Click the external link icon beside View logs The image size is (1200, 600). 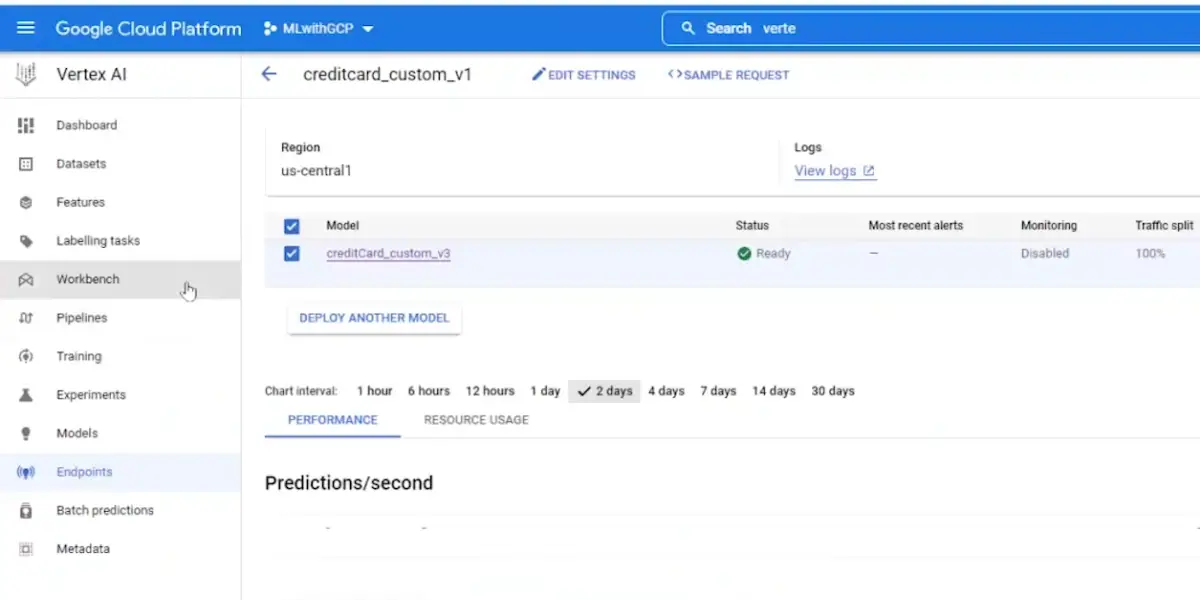(869, 171)
